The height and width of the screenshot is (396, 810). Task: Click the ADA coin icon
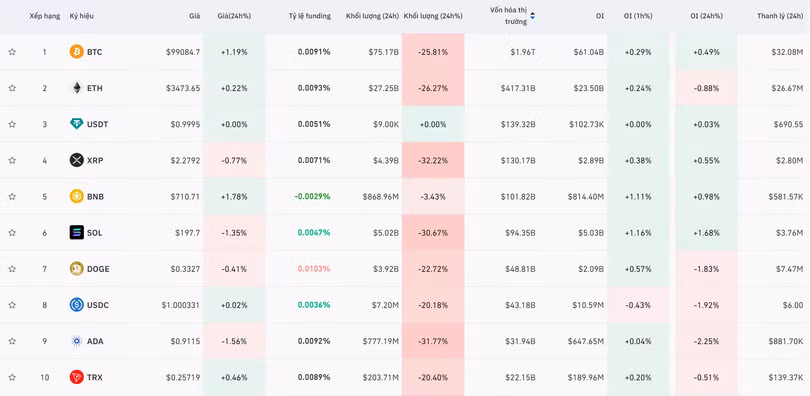(76, 341)
